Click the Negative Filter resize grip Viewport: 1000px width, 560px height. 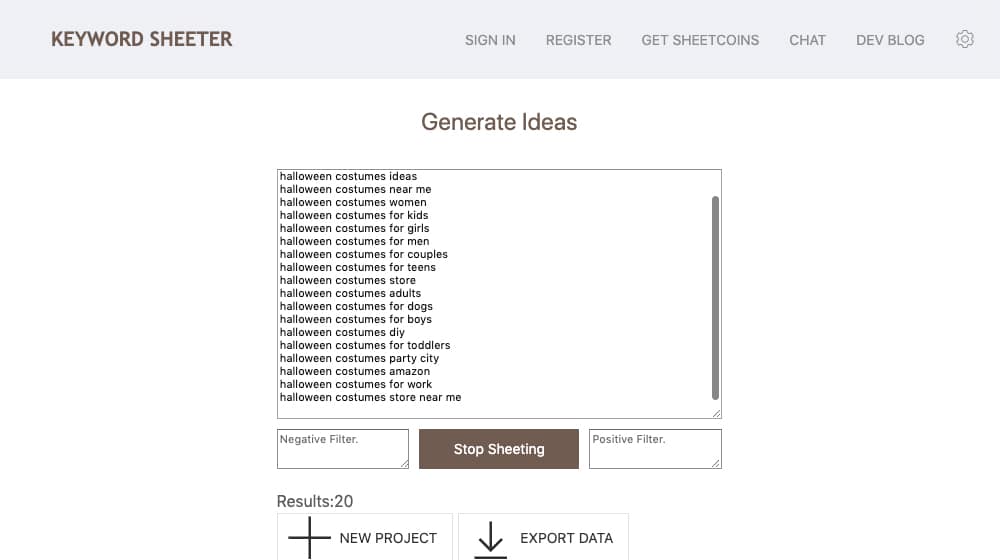[404, 464]
